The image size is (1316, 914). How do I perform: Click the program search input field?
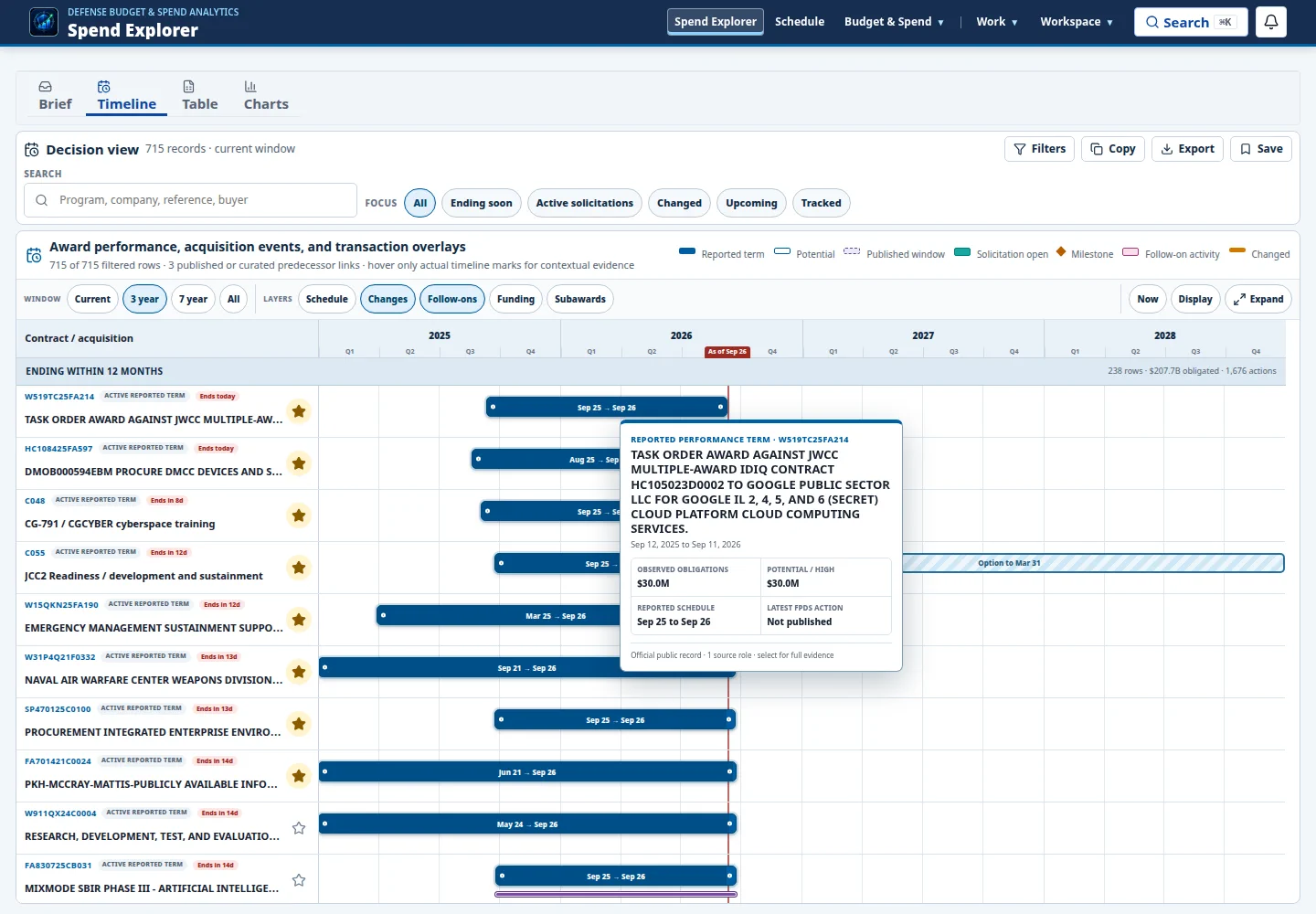coord(190,200)
